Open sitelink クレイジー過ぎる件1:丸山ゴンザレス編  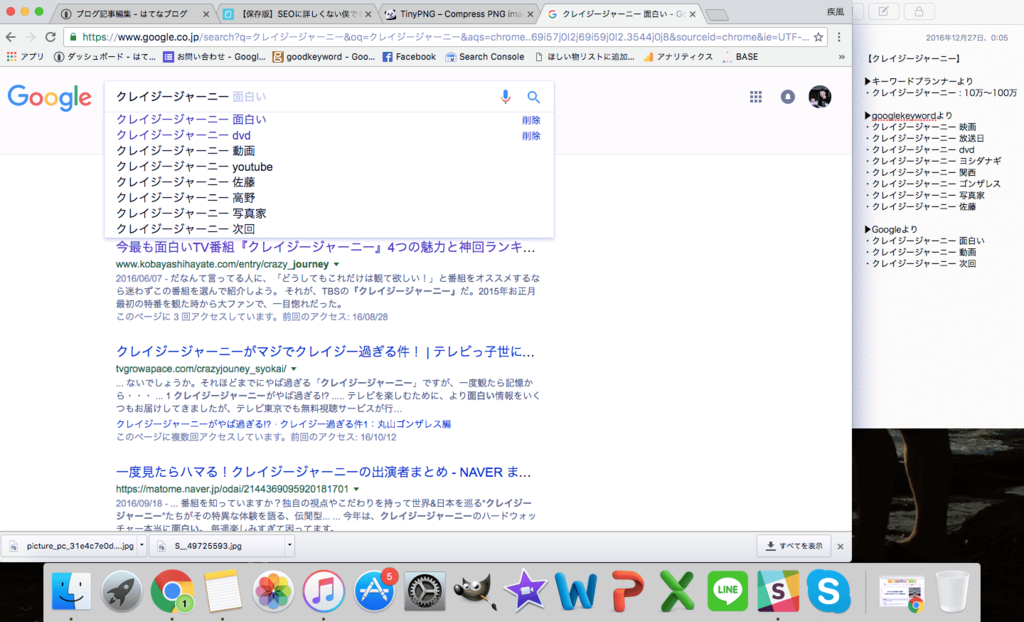pos(365,424)
